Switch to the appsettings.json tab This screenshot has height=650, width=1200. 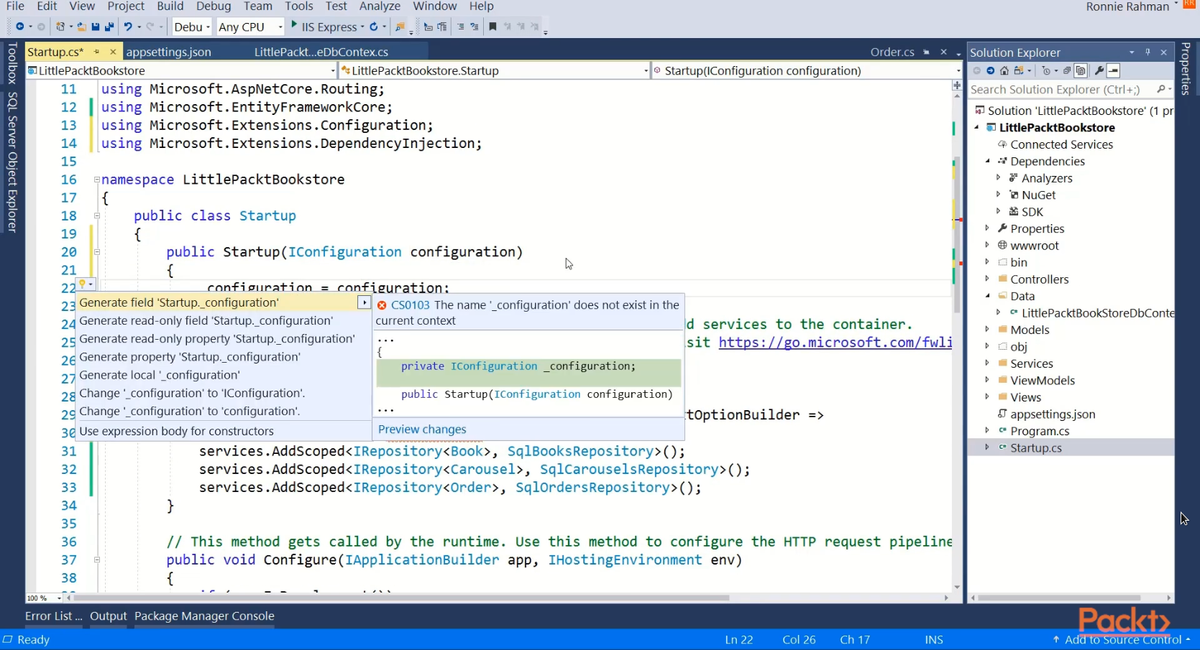[169, 52]
